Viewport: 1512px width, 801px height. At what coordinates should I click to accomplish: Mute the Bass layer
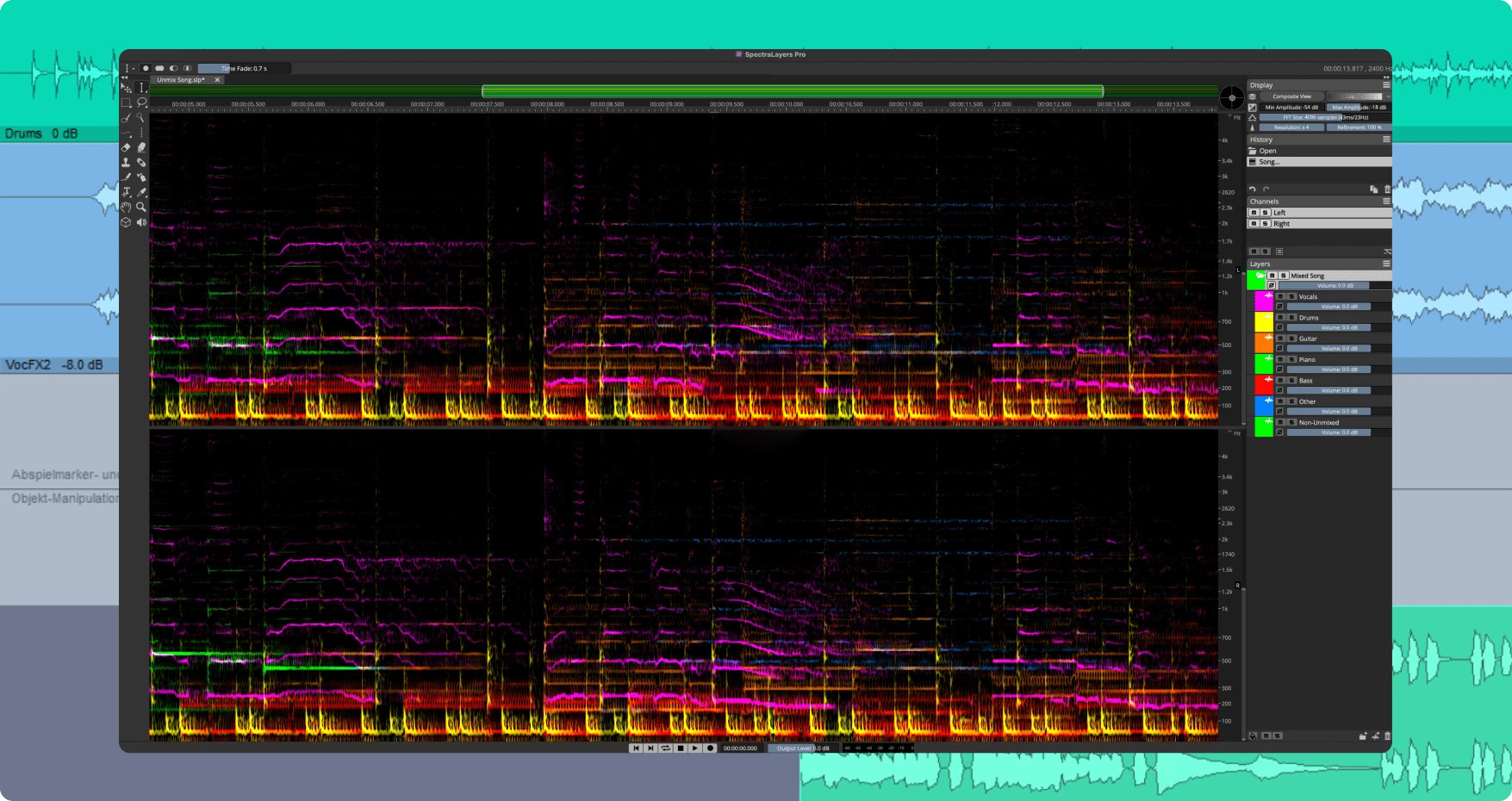point(1280,381)
